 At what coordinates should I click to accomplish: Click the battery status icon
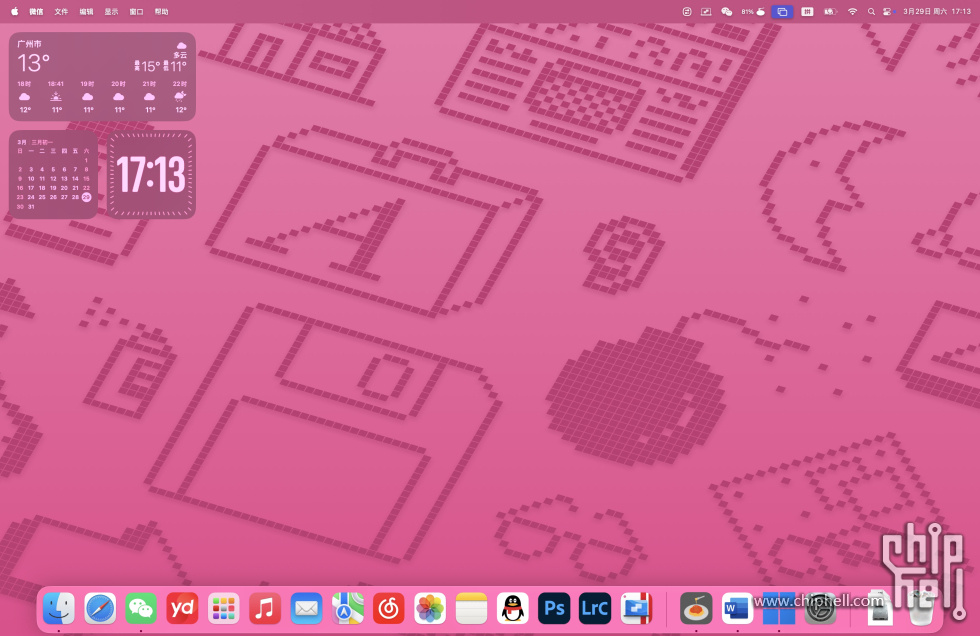click(830, 11)
